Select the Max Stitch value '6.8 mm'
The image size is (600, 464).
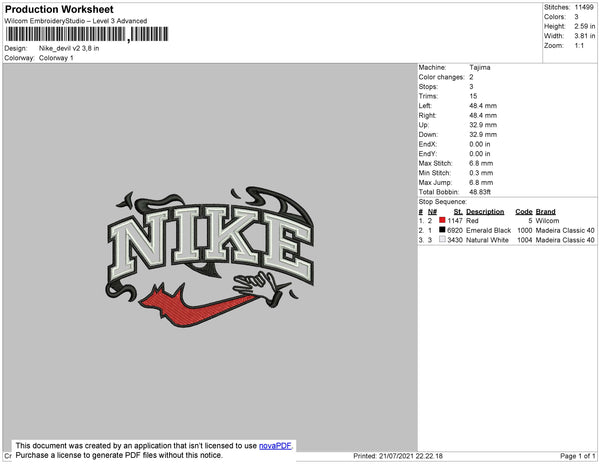[481, 163]
